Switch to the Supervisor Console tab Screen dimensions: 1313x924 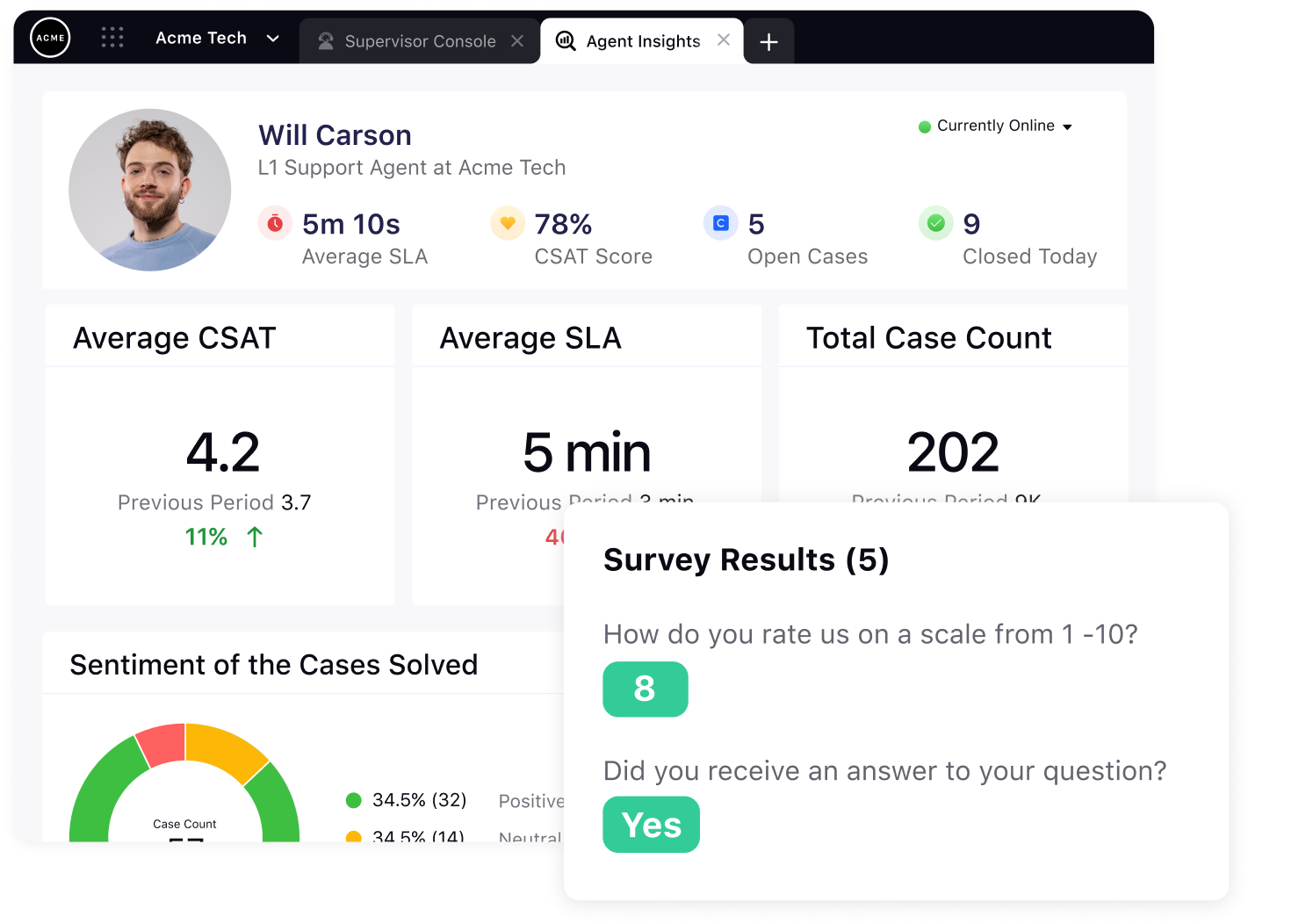pyautogui.click(x=420, y=41)
